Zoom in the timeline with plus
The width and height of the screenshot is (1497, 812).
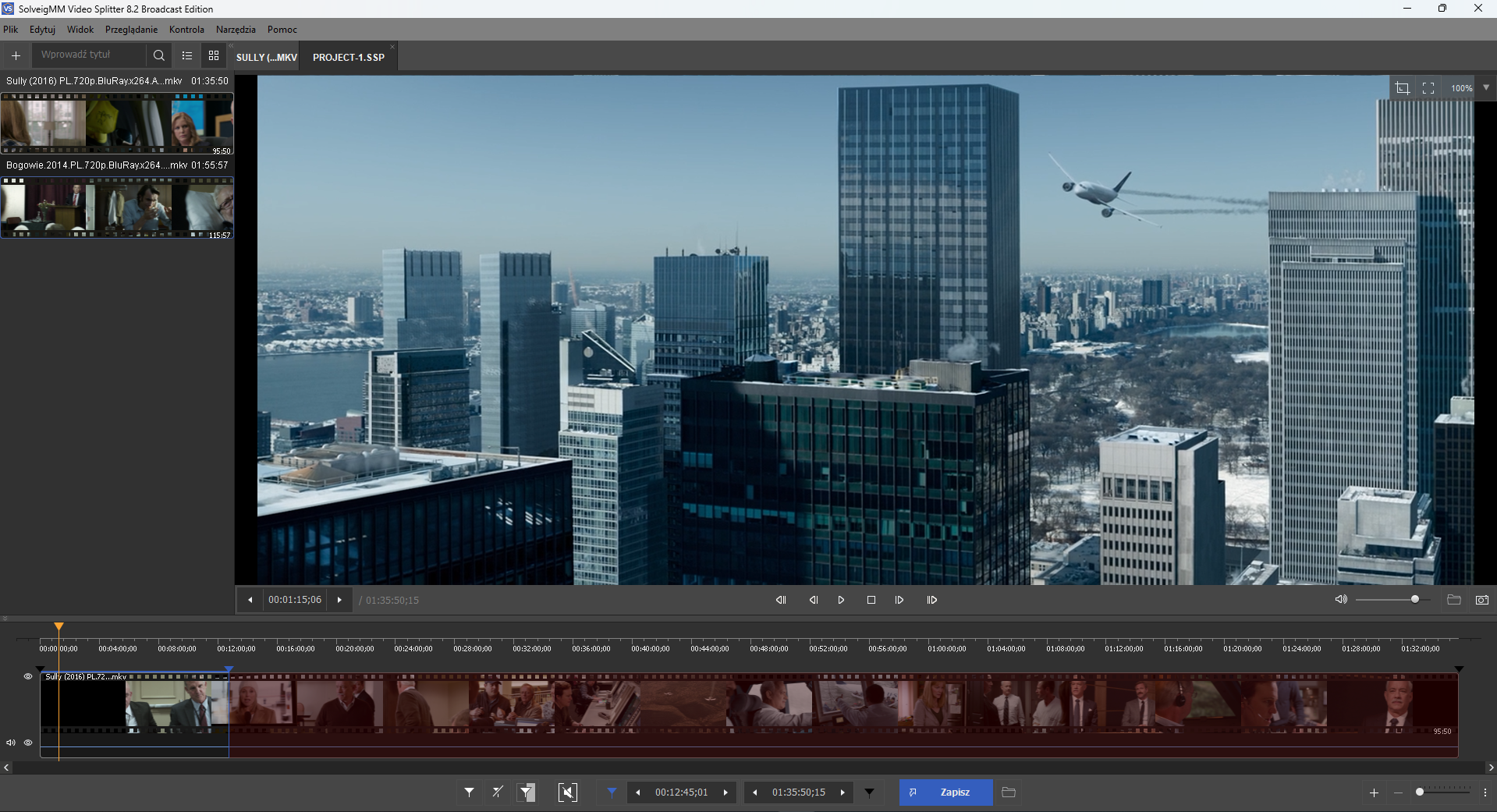click(1374, 792)
